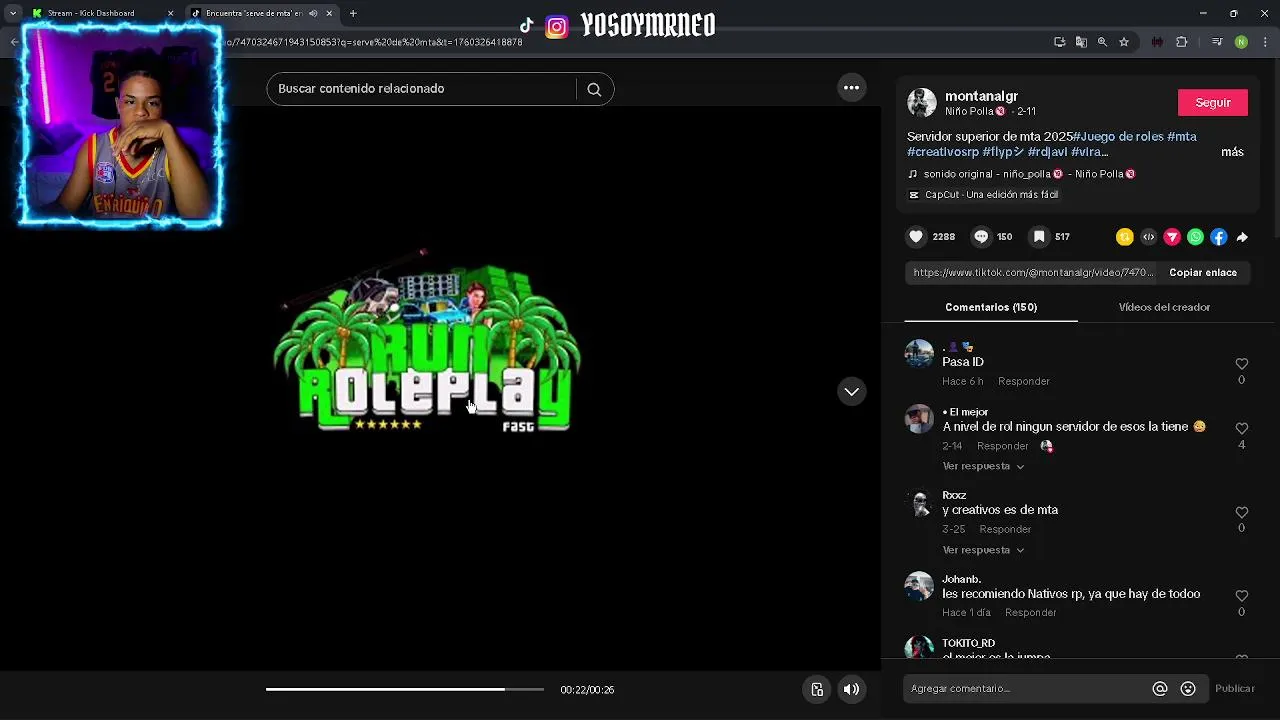Image resolution: width=1280 pixels, height=720 pixels.
Task: Bookmark this page with the star icon
Action: [1124, 42]
